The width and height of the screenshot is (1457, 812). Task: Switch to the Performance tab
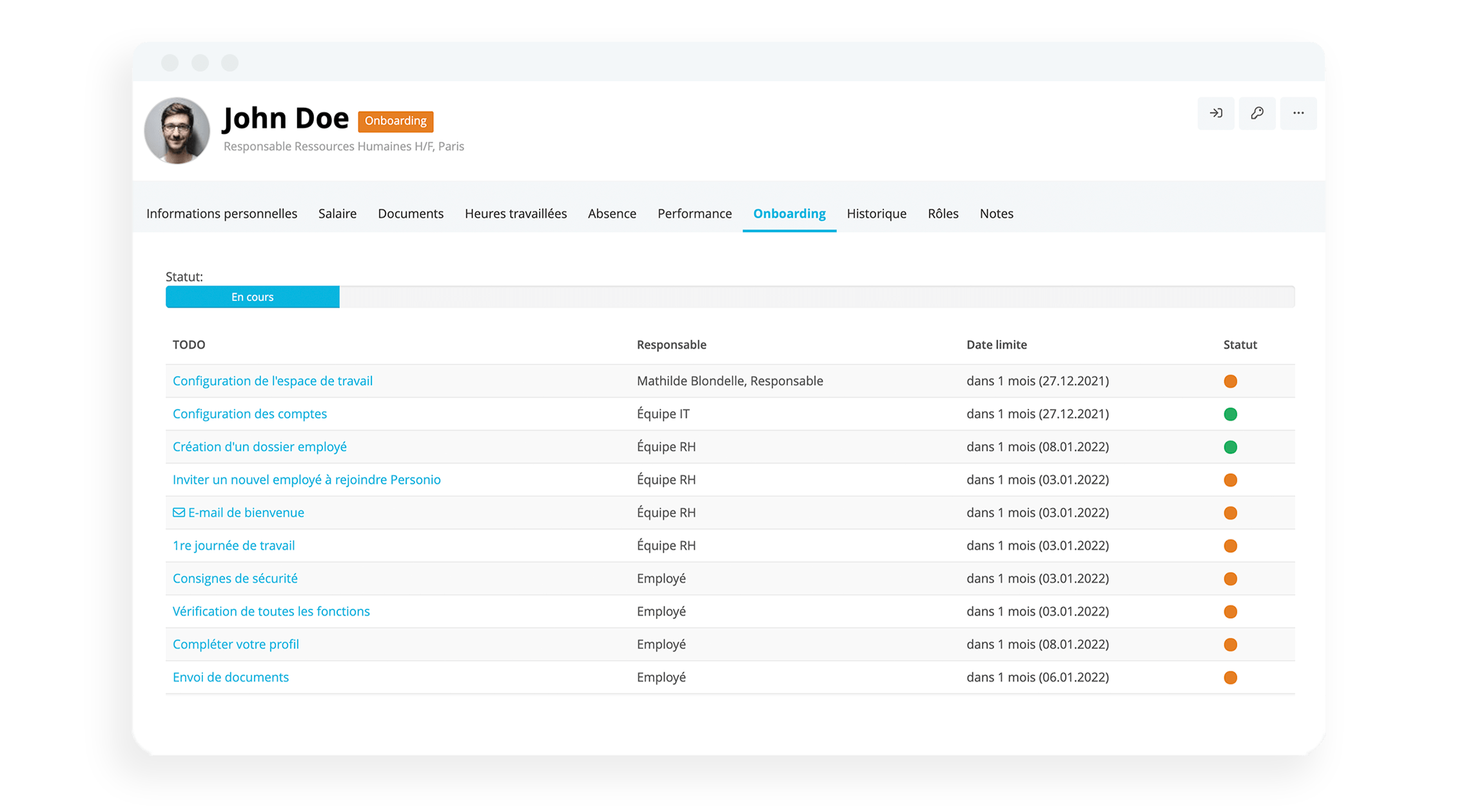coord(694,213)
